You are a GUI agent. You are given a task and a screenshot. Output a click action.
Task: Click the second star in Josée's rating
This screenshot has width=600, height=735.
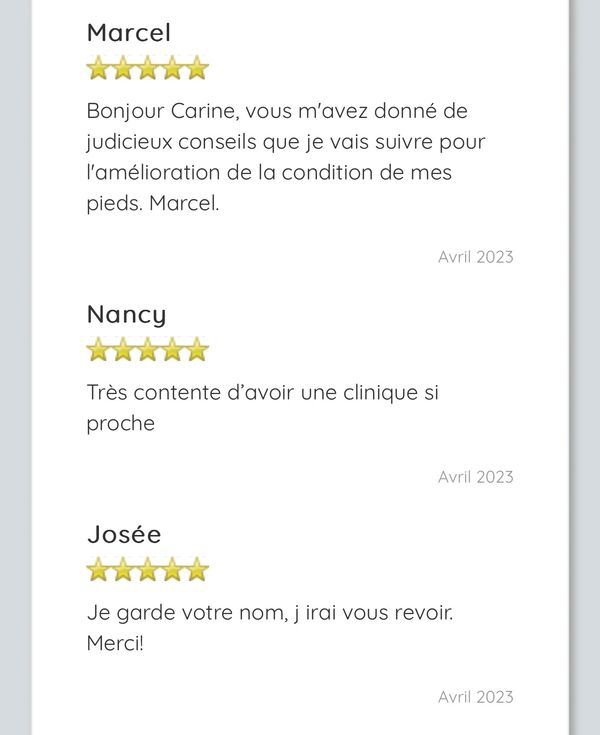point(124,570)
